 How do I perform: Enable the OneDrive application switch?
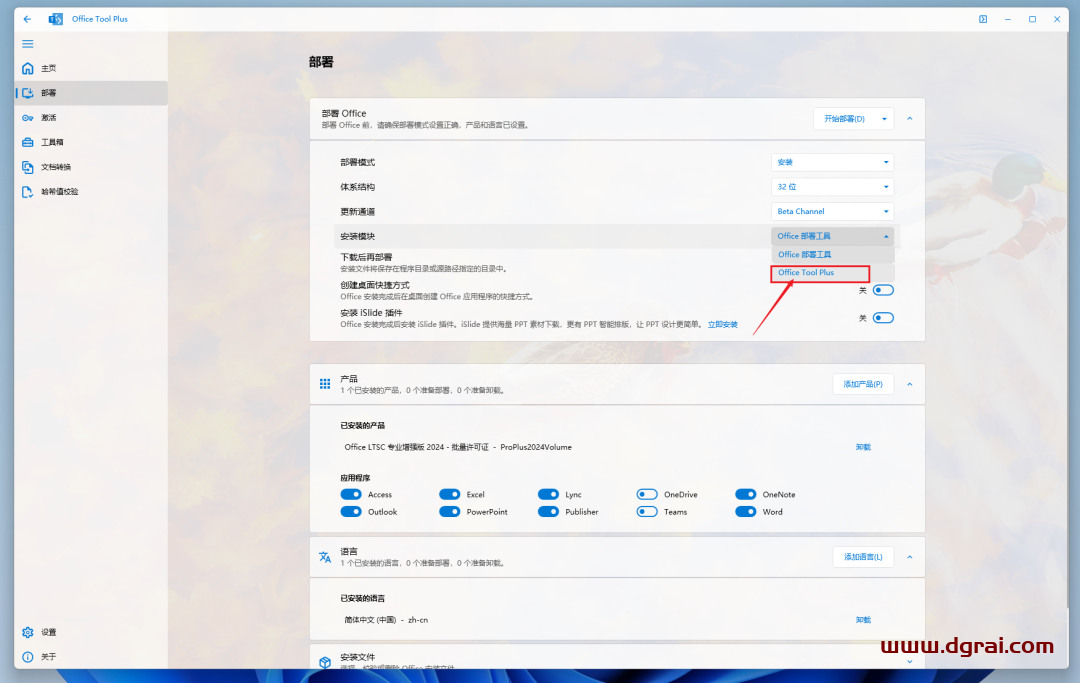pyautogui.click(x=647, y=494)
